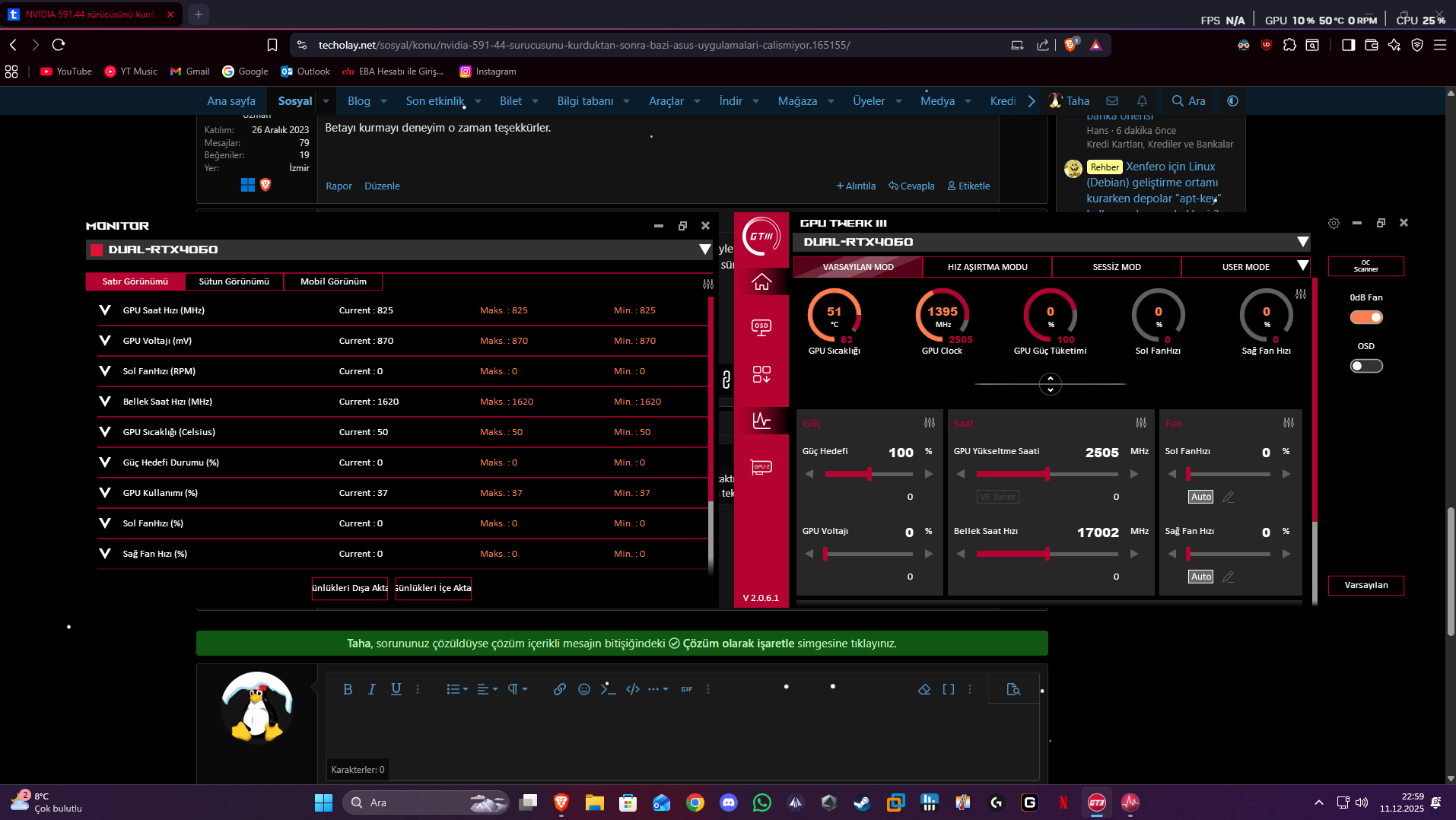1456x820 pixels.
Task: Open USER MODE profile dropdown arrow
Action: (1303, 266)
